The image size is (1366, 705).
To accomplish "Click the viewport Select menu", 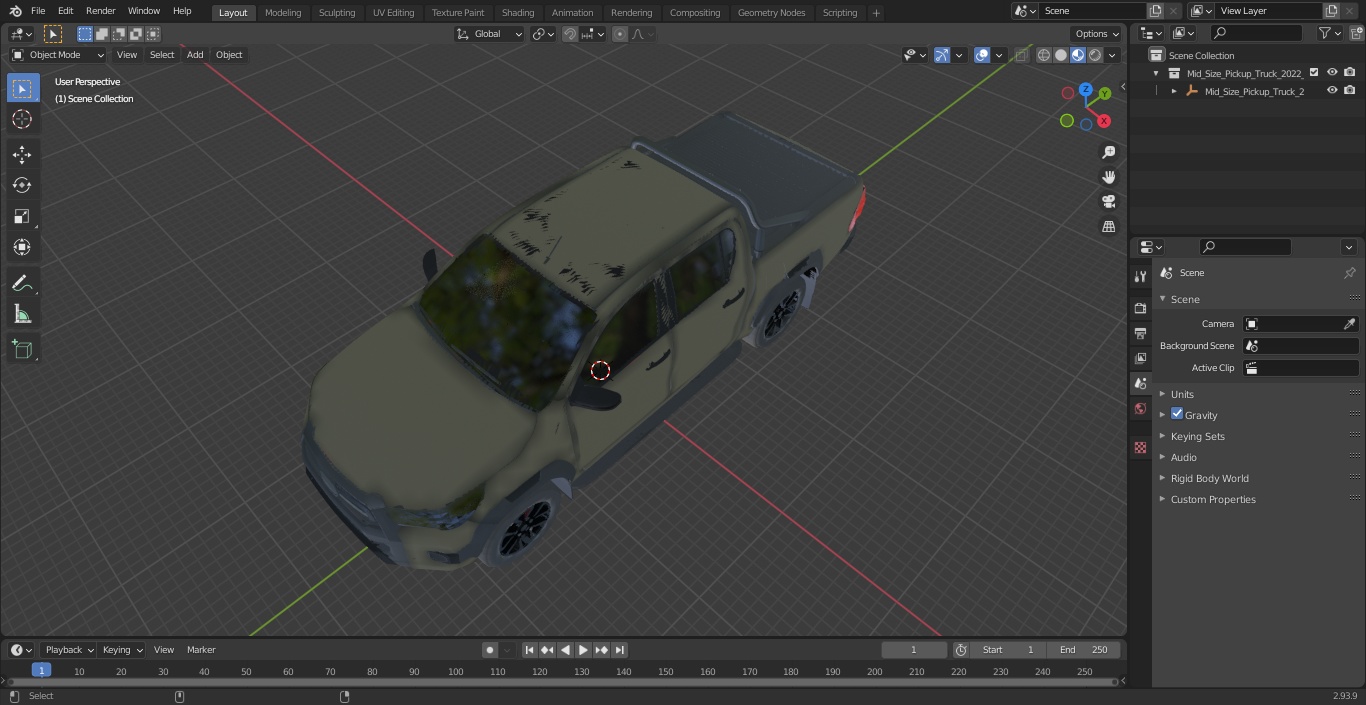I will point(162,55).
